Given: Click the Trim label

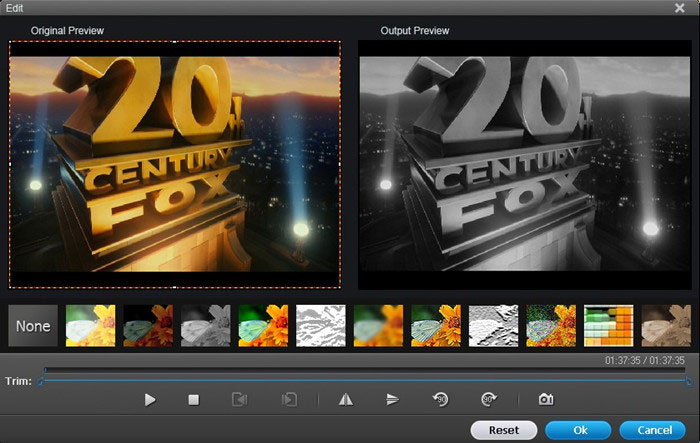Looking at the screenshot, I should (x=18, y=381).
